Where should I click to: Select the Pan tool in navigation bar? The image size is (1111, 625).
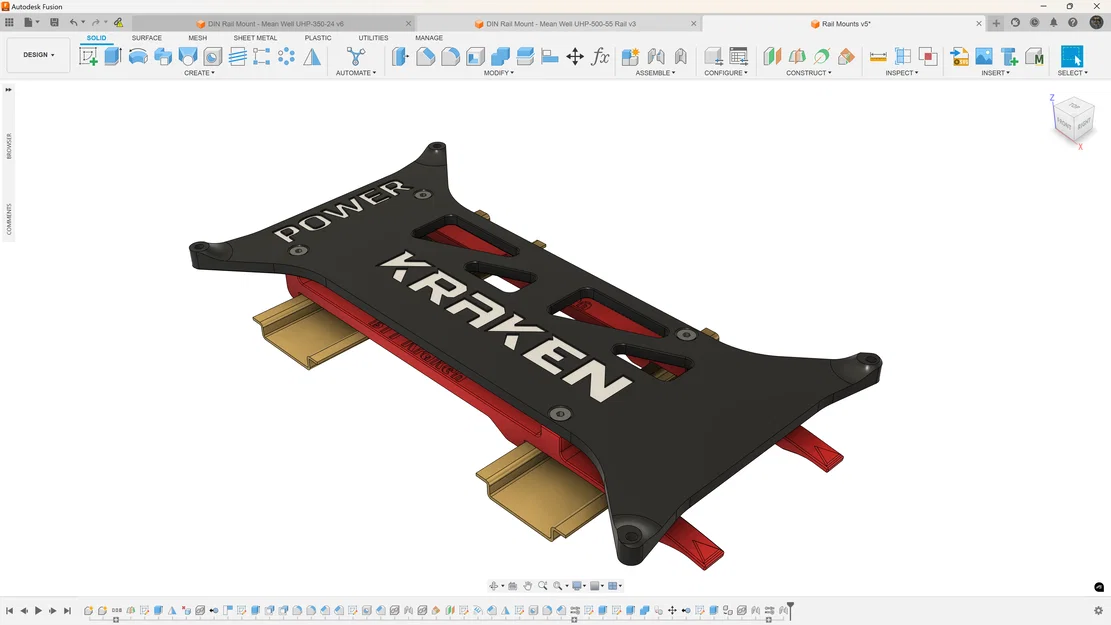point(528,585)
